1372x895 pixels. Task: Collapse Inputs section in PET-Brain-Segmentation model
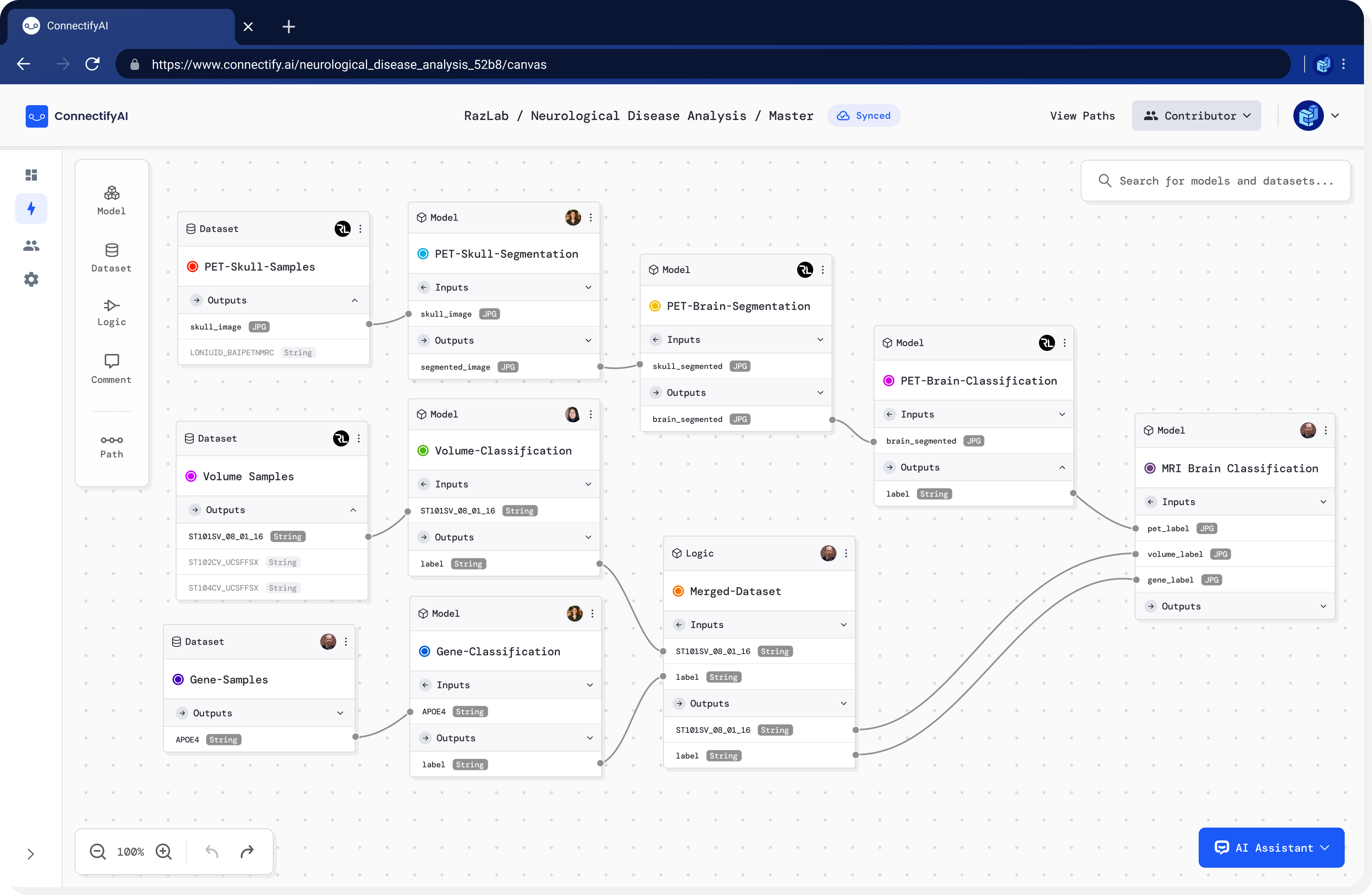point(820,339)
